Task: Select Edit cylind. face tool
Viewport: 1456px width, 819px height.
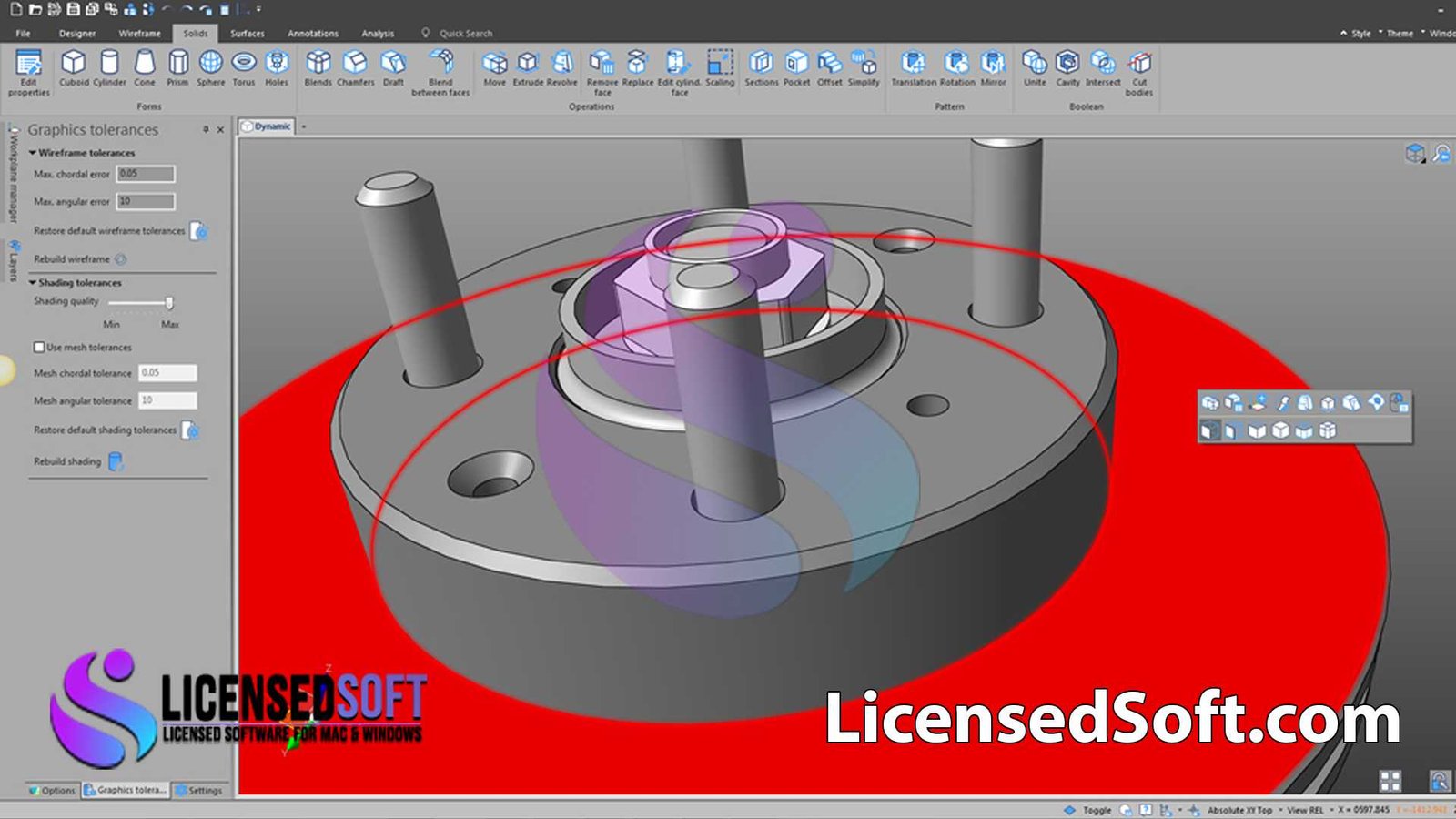Action: point(679,73)
